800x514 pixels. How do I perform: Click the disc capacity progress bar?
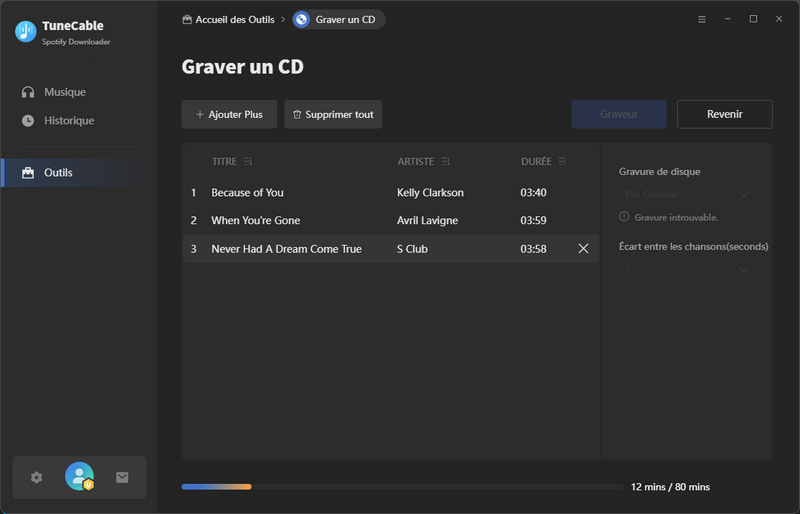[401, 487]
